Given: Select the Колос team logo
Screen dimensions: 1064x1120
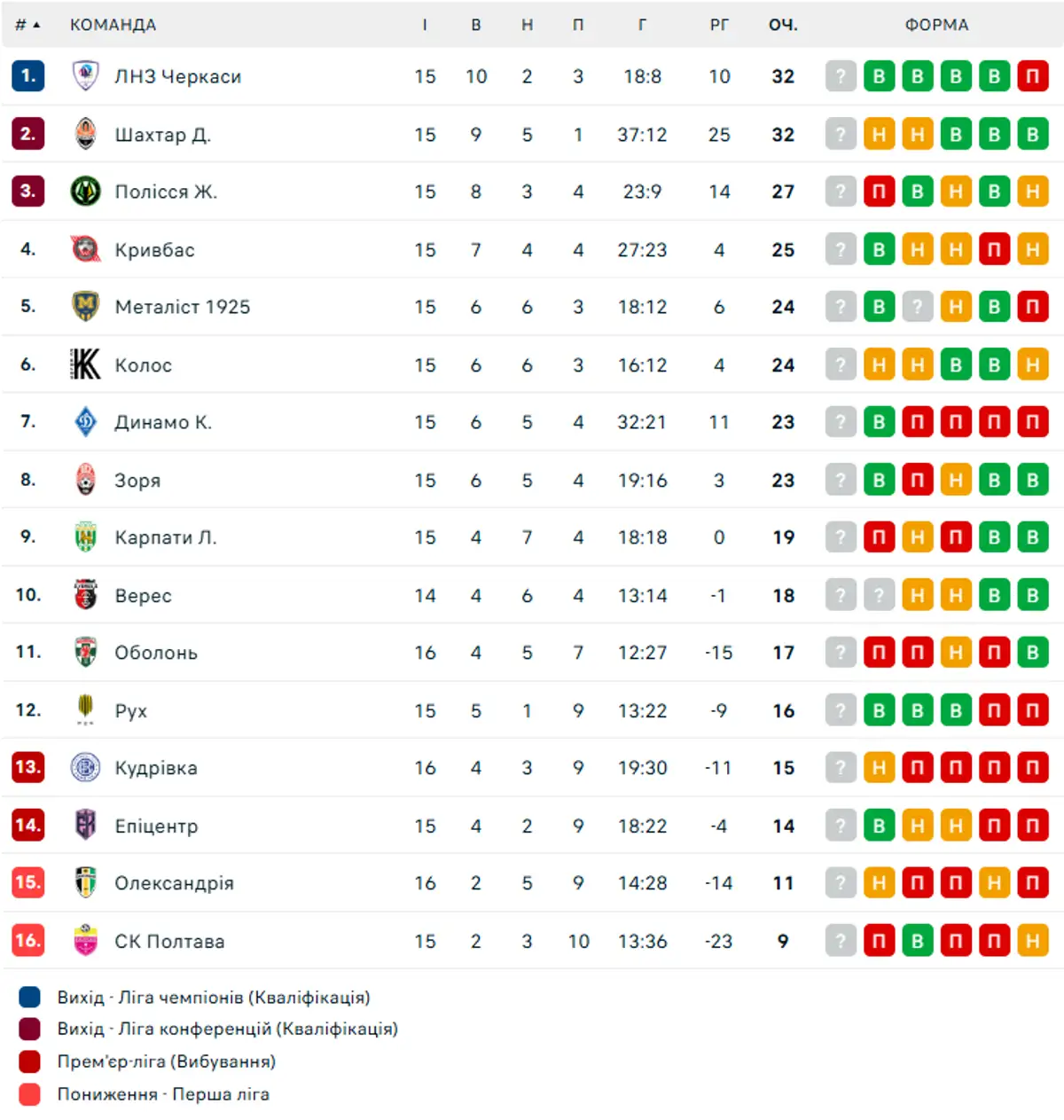Looking at the screenshot, I should coord(85,364).
